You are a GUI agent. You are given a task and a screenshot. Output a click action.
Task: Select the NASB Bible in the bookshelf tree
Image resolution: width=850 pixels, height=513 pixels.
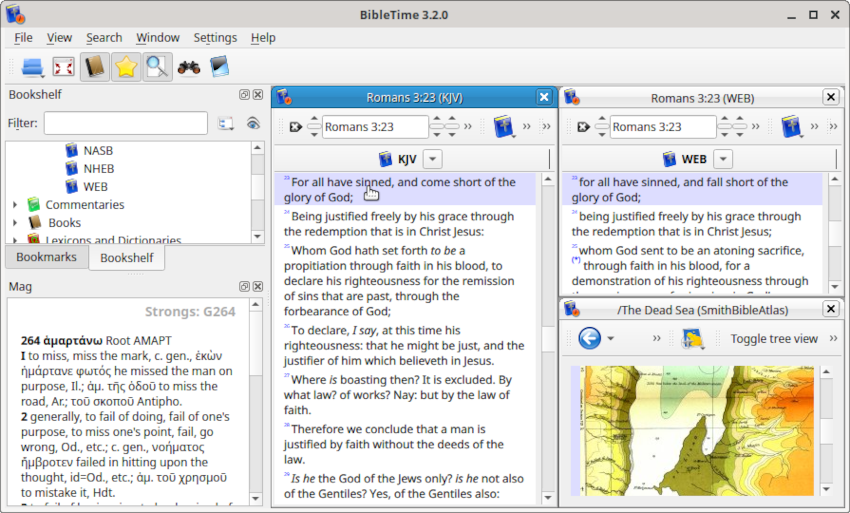(98, 150)
